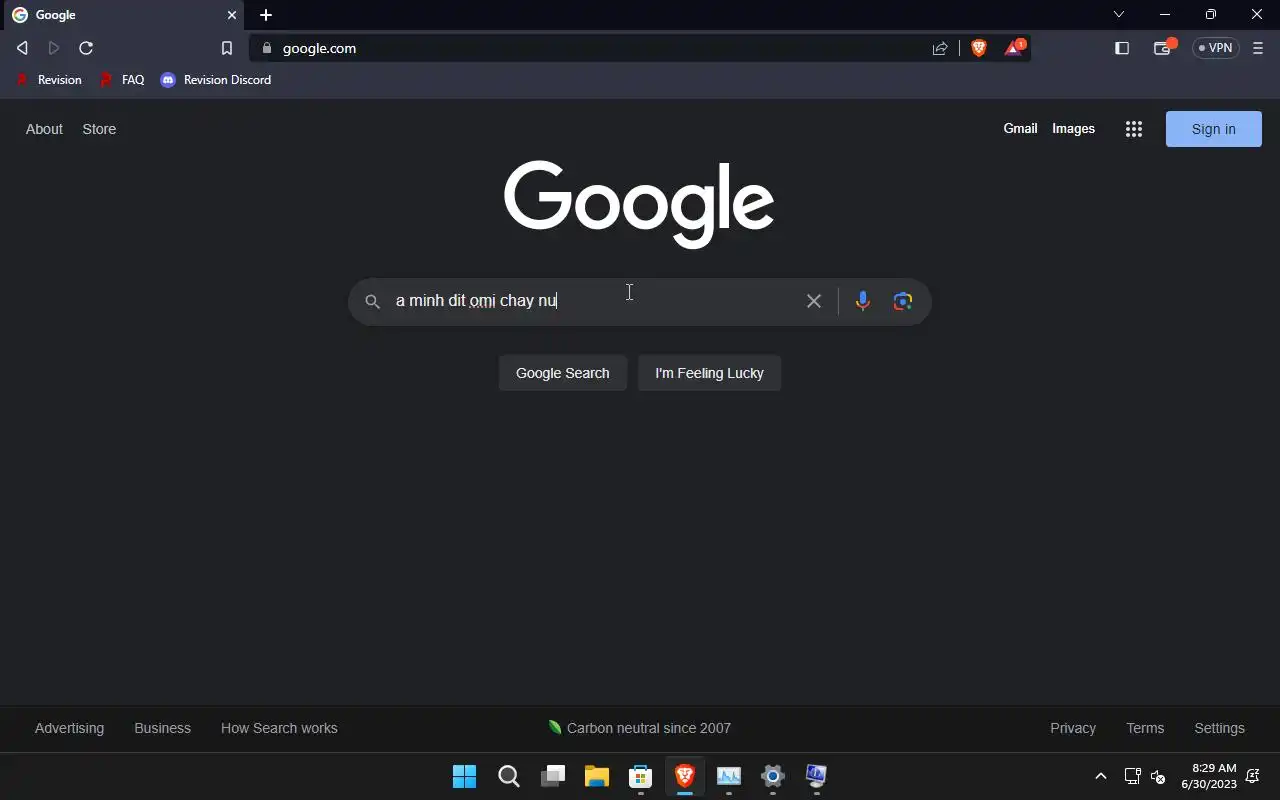Open the FAQ bookmark
The image size is (1280, 800).
122,80
